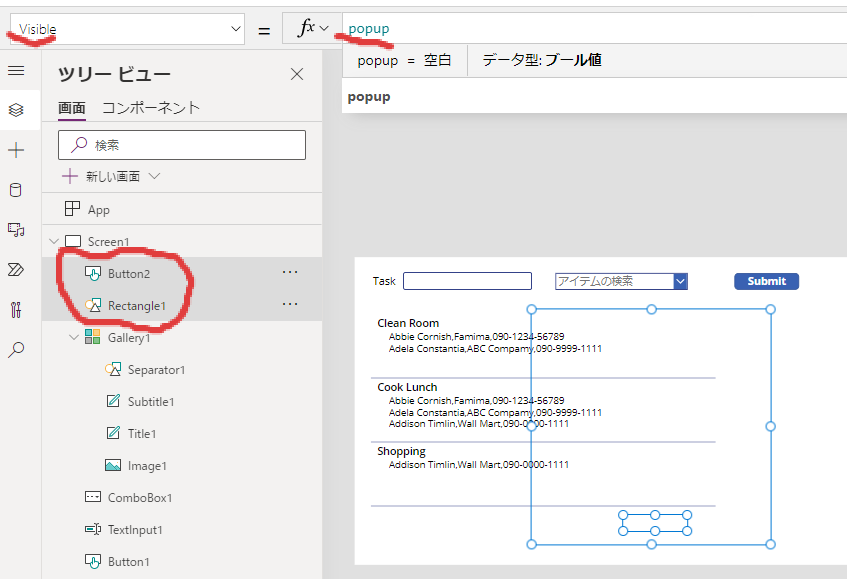This screenshot has width=847, height=579.
Task: Open the advanced tools variables icon
Action: click(16, 310)
